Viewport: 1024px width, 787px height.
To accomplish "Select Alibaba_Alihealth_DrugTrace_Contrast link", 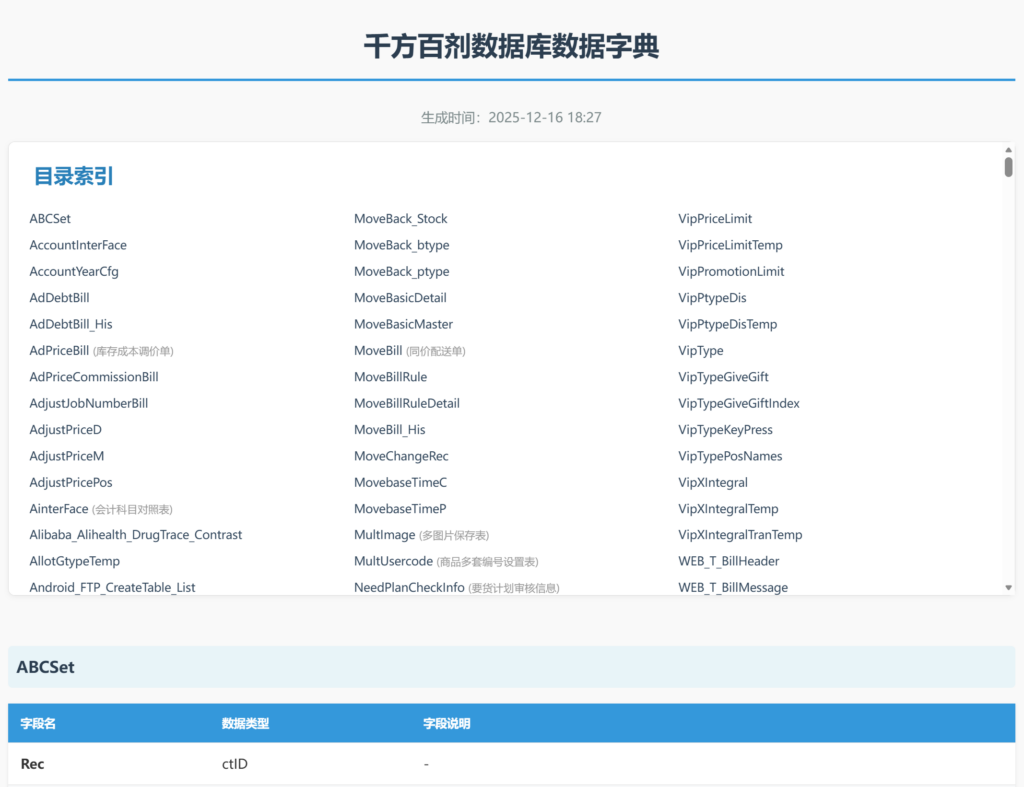I will pos(136,535).
